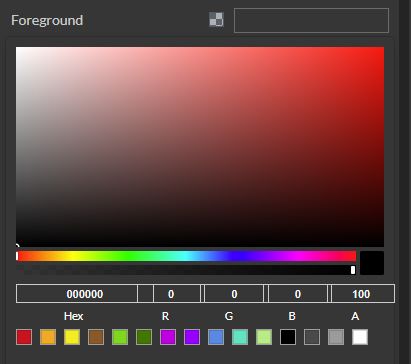Click the alpha opacity slider handle
The height and width of the screenshot is (364, 411).
(x=353, y=270)
